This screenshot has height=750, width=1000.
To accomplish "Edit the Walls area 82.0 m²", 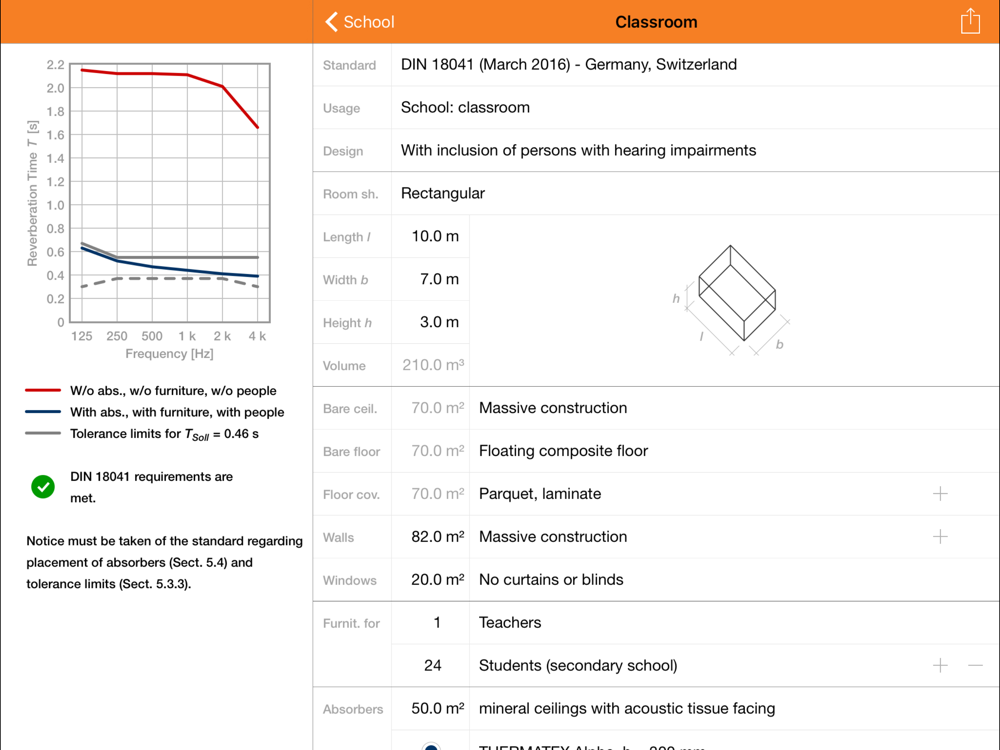I will [x=437, y=537].
